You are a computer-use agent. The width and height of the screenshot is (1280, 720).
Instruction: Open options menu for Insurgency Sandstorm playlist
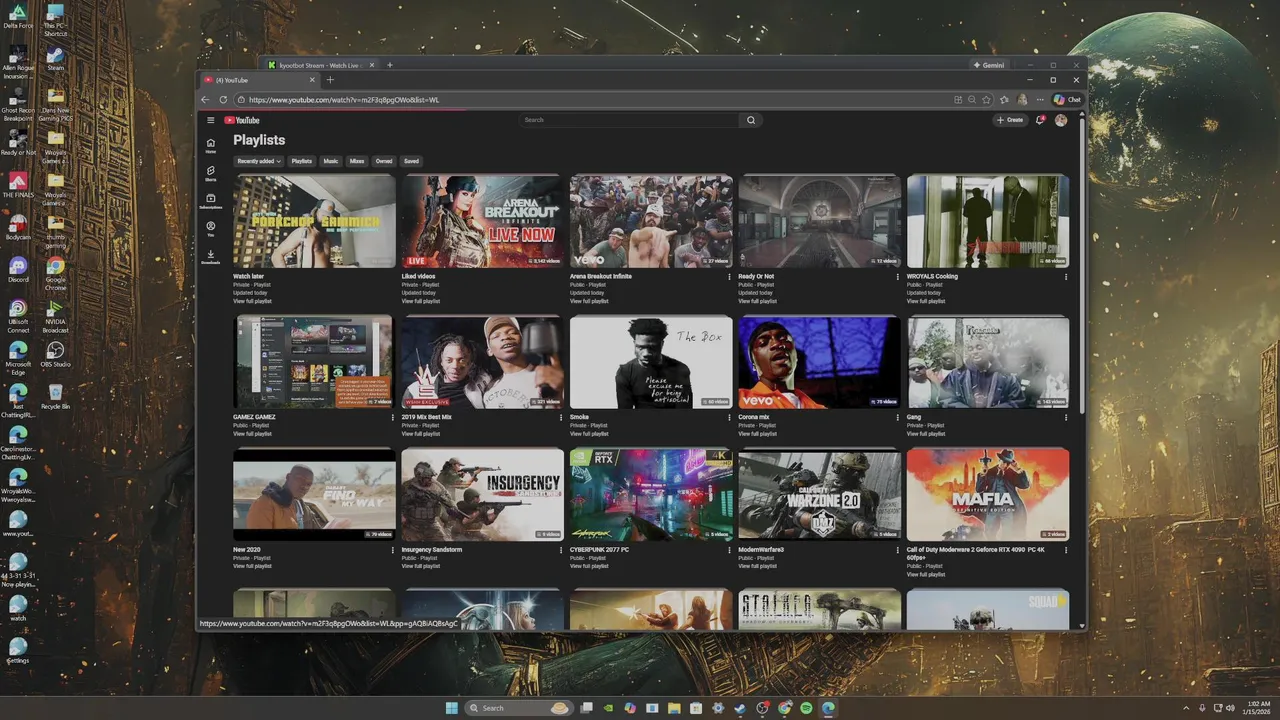point(561,550)
